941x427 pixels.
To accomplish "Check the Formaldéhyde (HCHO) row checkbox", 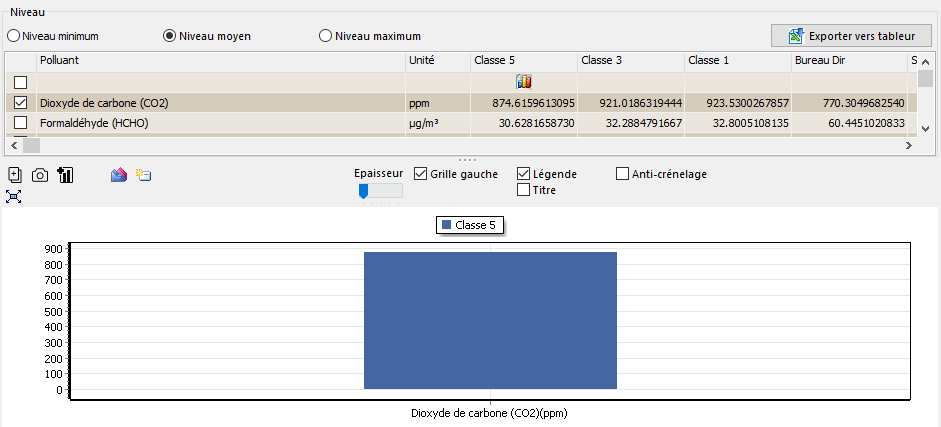I will click(20, 123).
